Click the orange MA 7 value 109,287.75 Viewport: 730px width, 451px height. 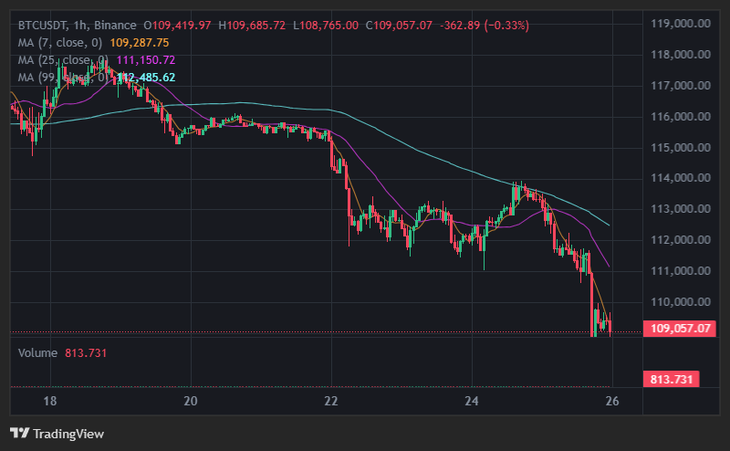[x=139, y=43]
